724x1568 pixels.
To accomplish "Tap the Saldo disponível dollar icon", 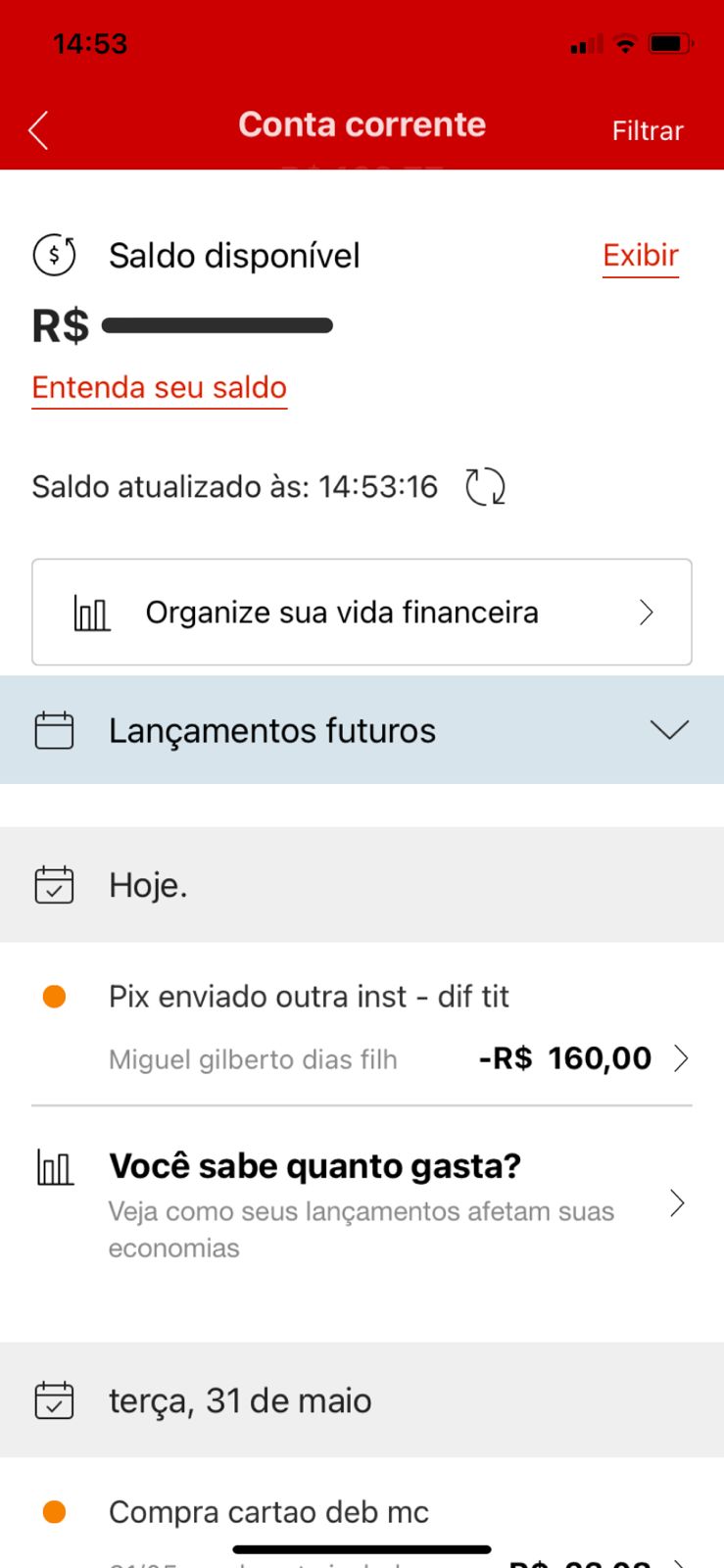I will [54, 256].
